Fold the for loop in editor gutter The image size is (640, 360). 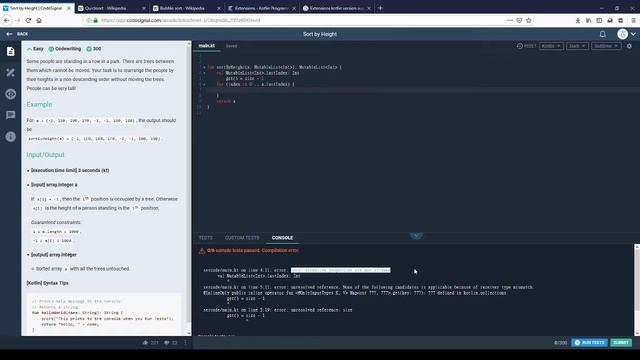click(204, 84)
